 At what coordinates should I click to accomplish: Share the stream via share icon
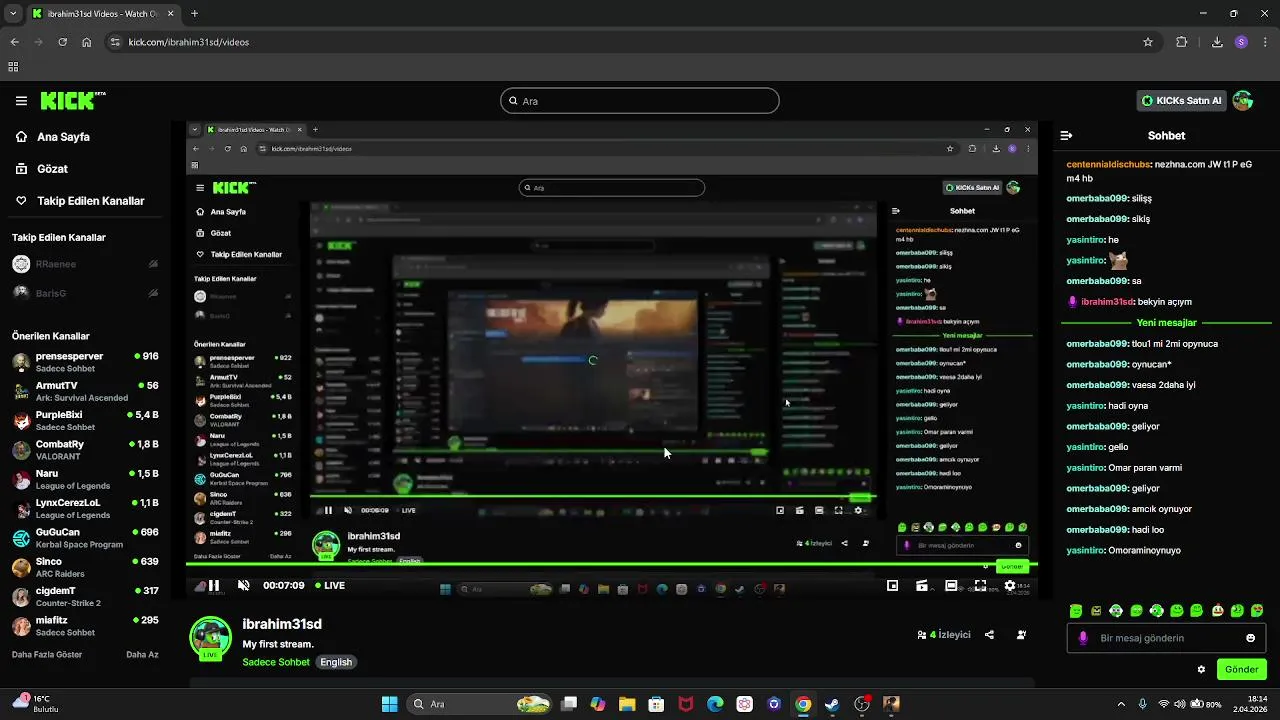[989, 635]
